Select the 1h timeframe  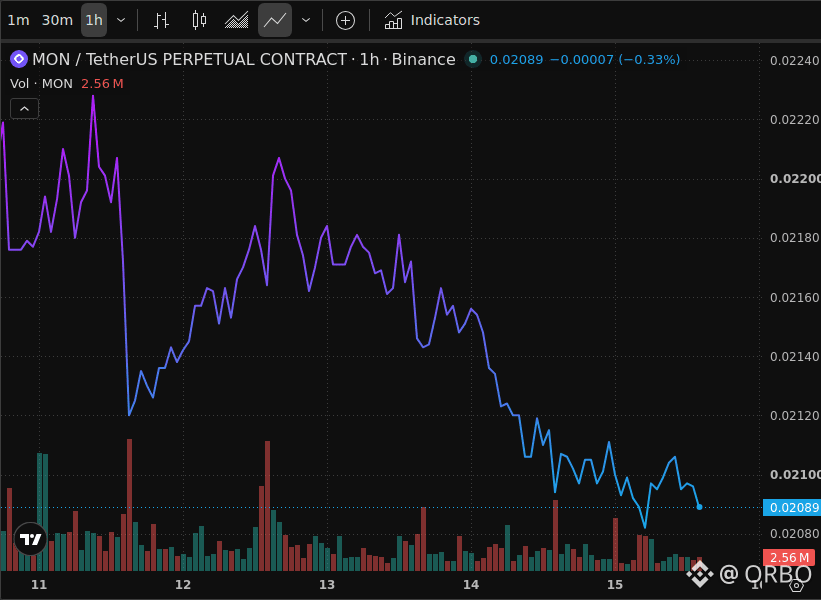pyautogui.click(x=94, y=20)
